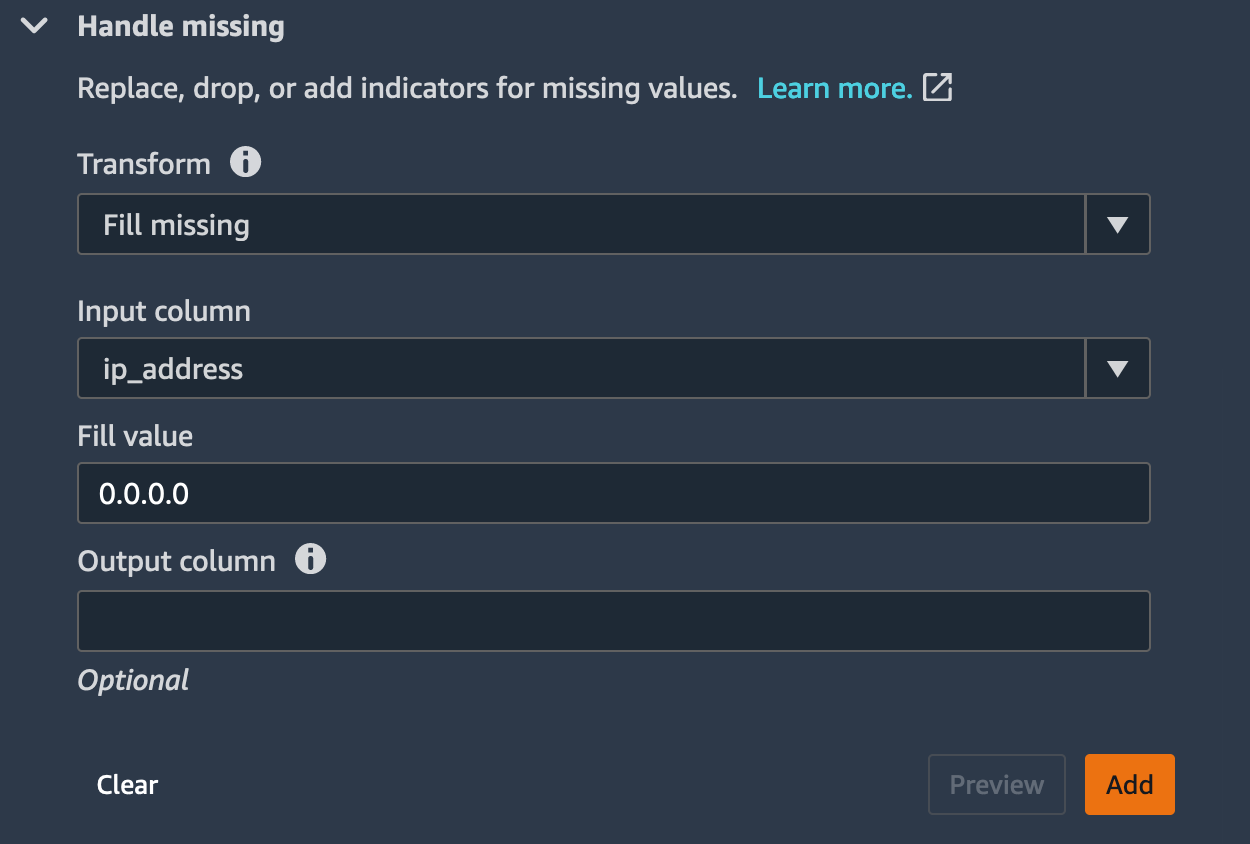
Task: Focus the Fill value field containing 0.0.0.0
Action: click(x=614, y=493)
